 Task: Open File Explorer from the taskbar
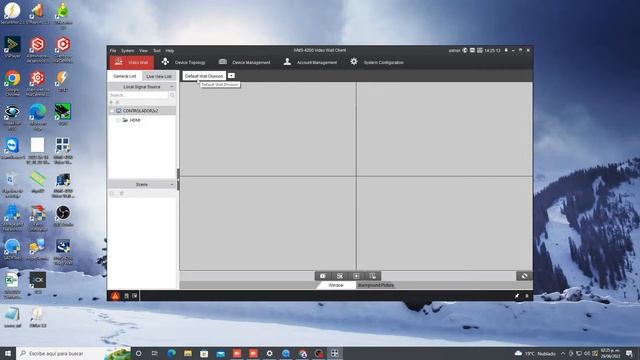pyautogui.click(x=188, y=353)
